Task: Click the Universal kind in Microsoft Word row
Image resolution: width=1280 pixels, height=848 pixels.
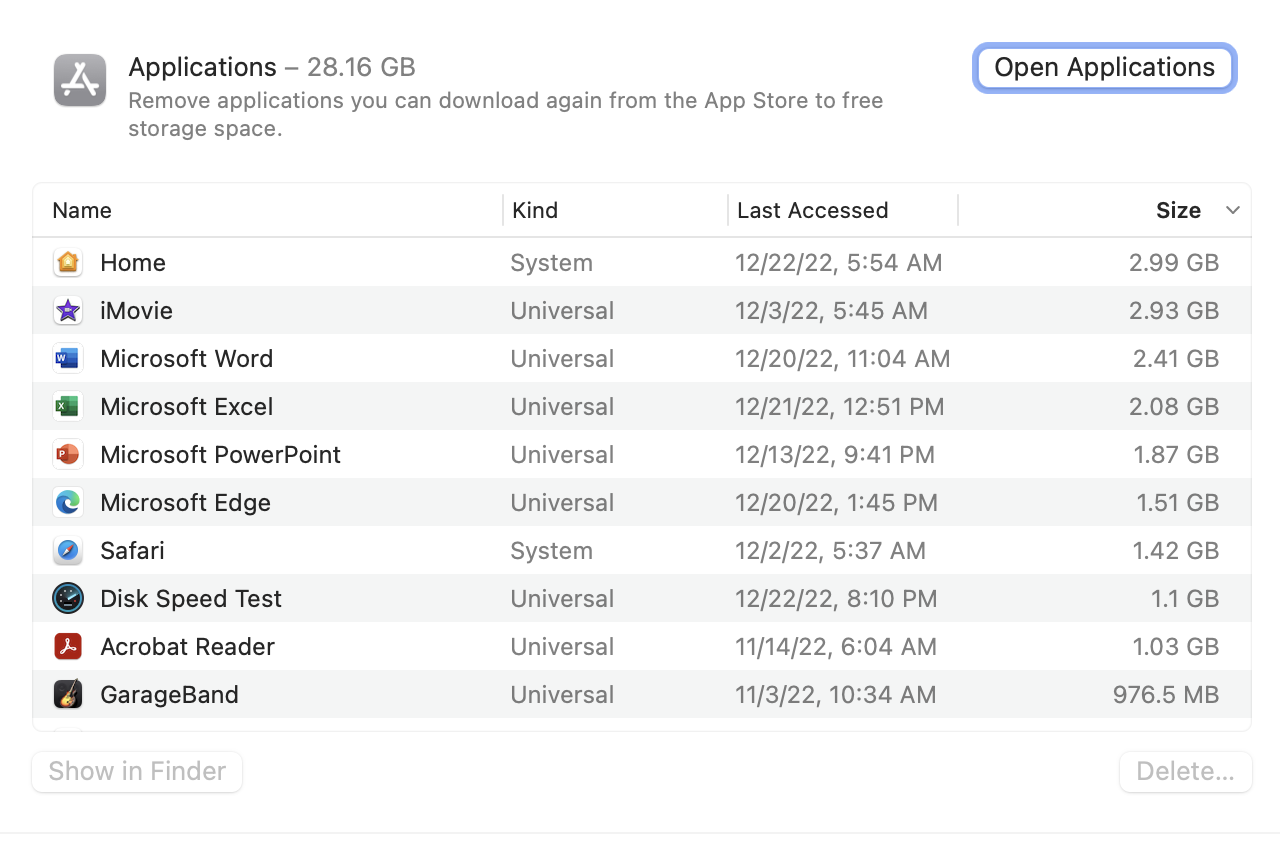Action: (x=562, y=359)
